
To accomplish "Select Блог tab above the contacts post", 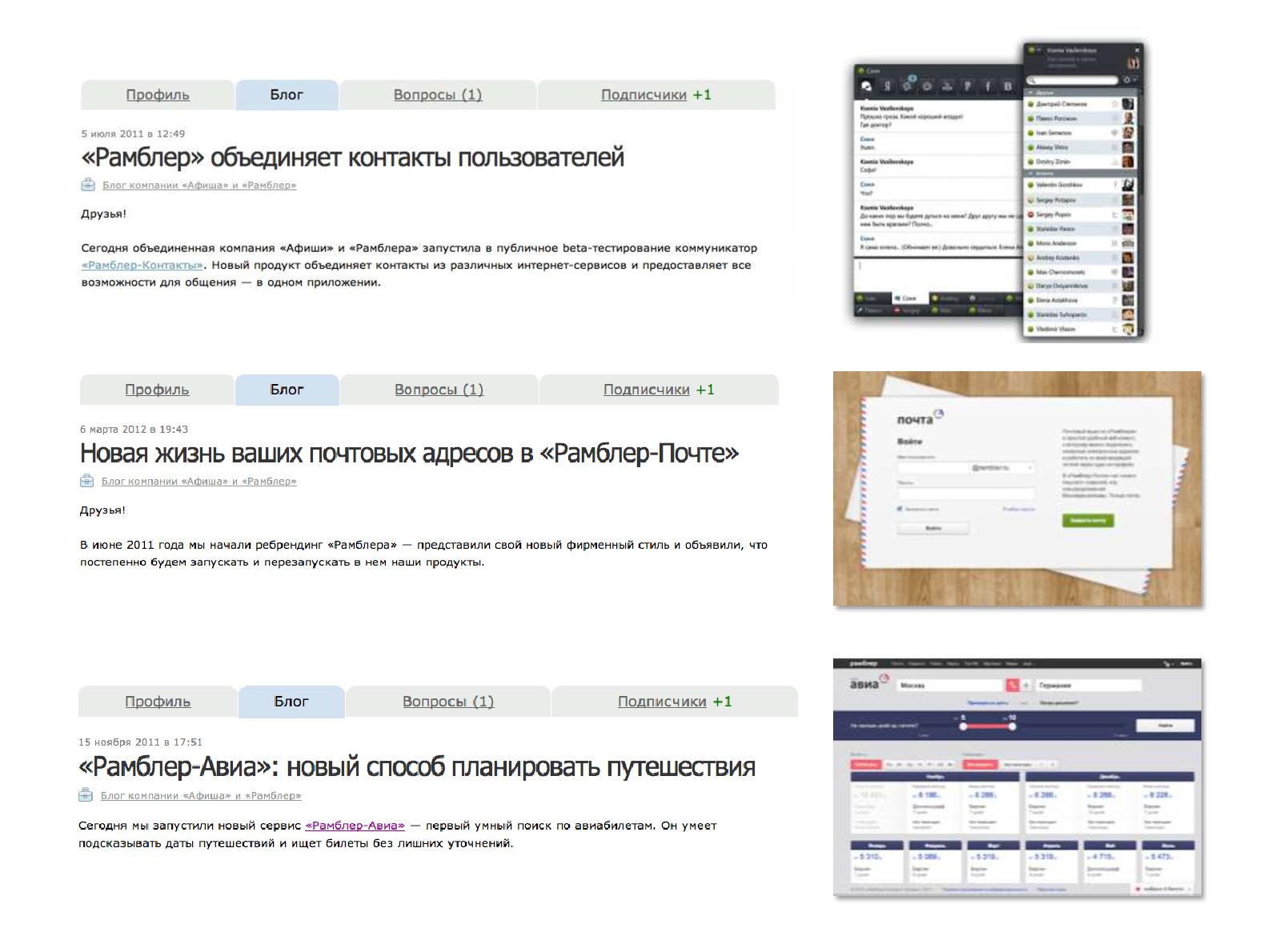I will (287, 94).
